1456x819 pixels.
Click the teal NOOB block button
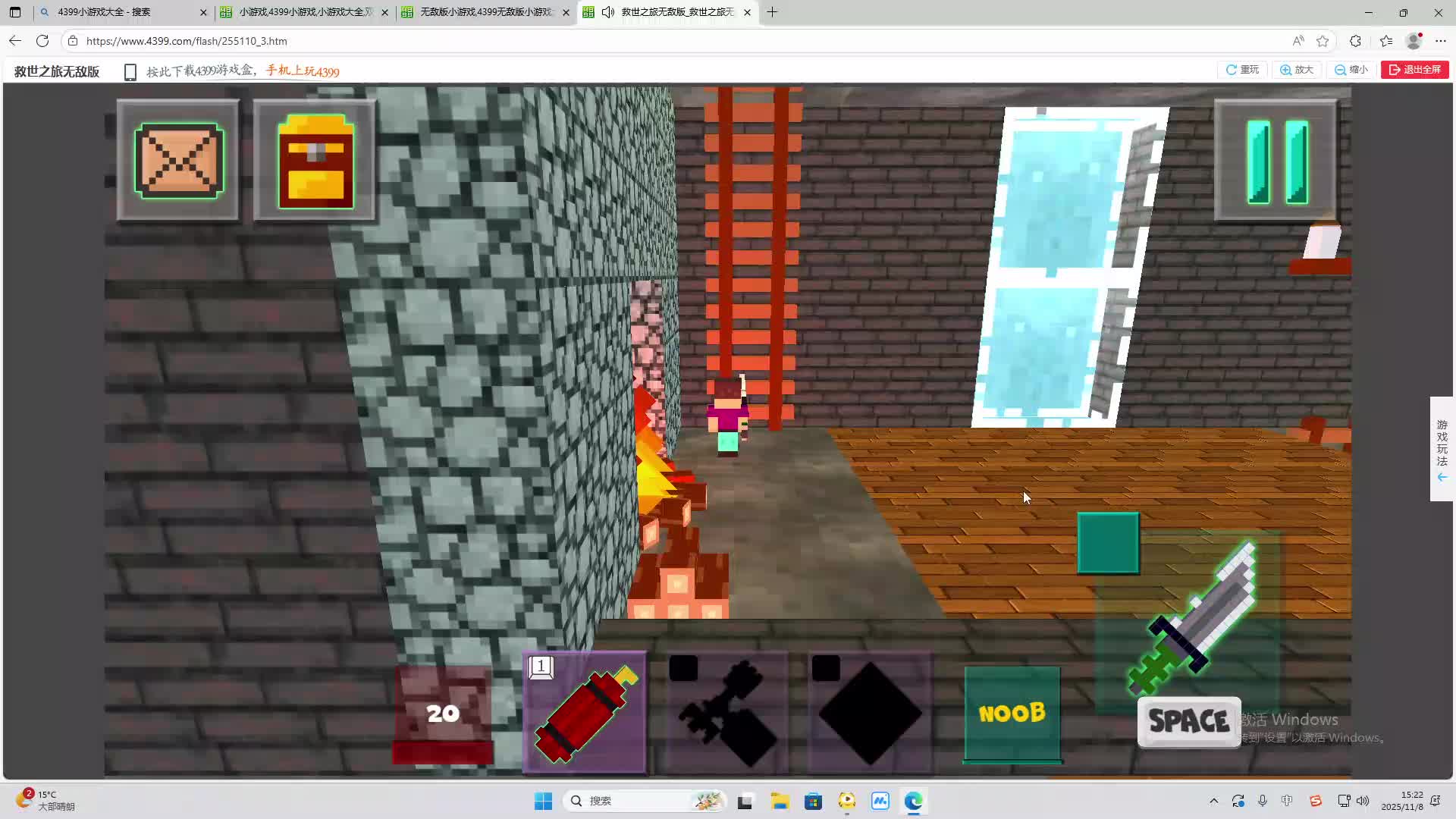1012,713
